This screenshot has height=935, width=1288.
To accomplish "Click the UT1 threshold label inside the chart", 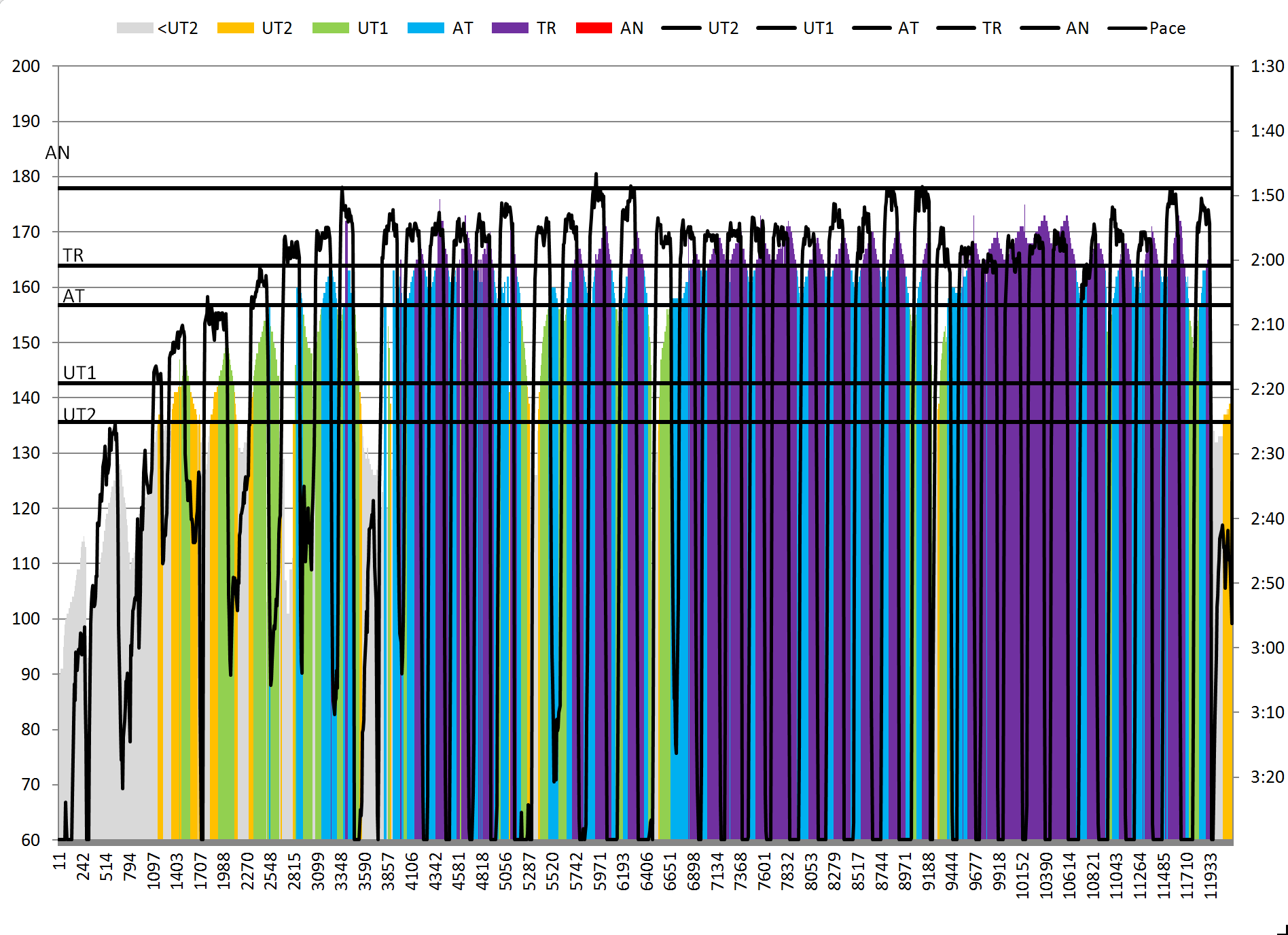I will 79,372.
